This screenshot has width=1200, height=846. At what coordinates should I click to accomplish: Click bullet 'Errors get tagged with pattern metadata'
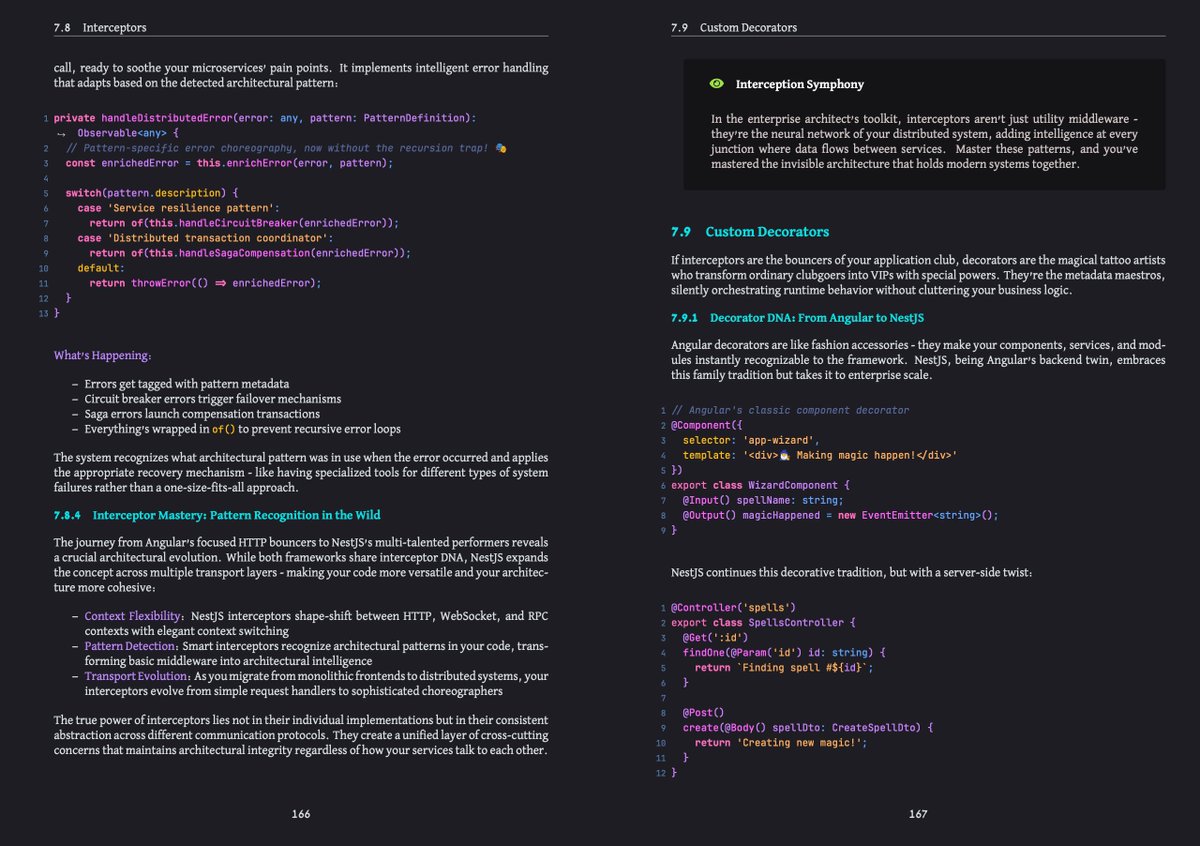(x=187, y=383)
